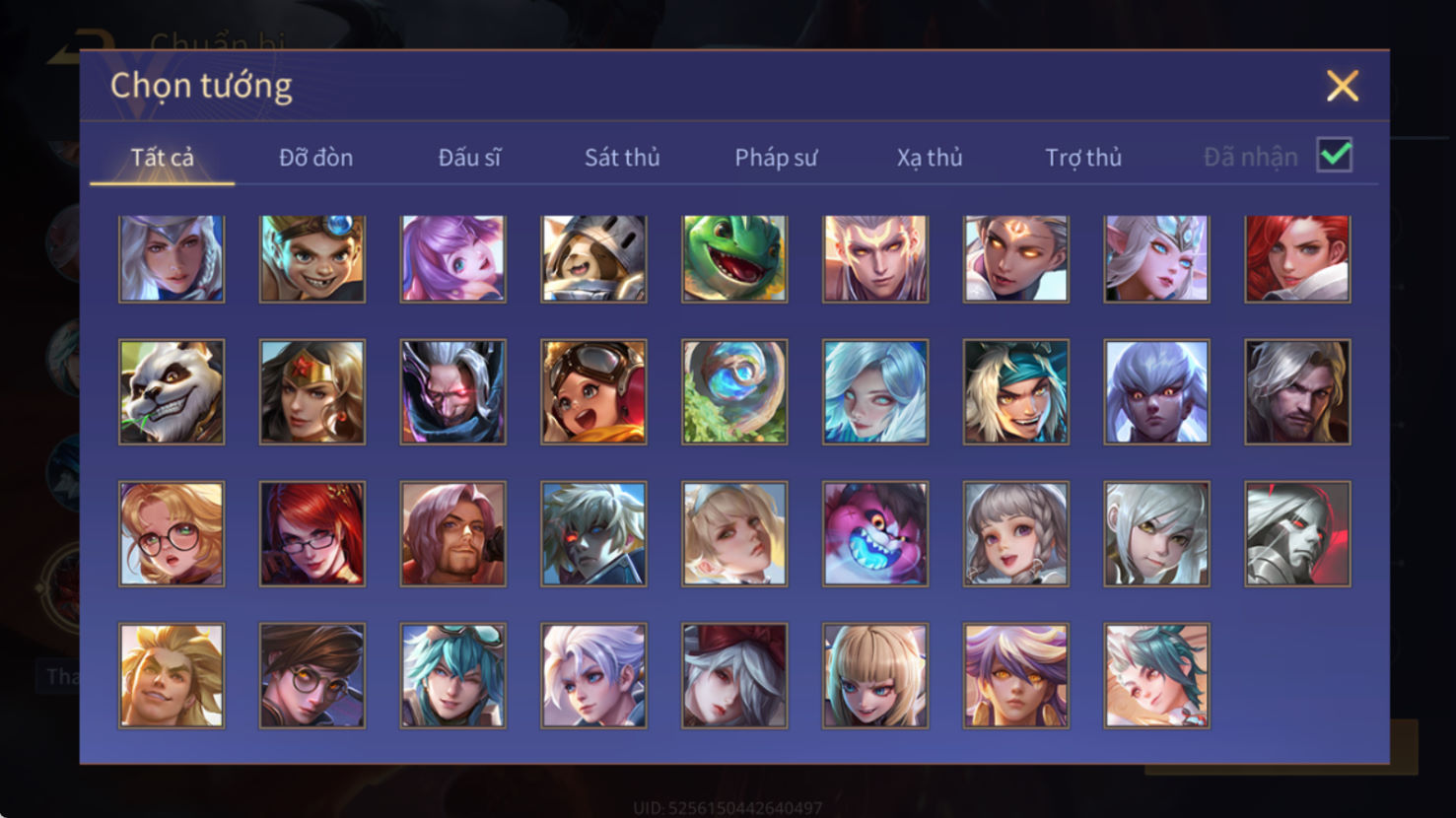Screen dimensions: 1456x818
Task: Go to the Trợ thủ tab
Action: [1083, 158]
